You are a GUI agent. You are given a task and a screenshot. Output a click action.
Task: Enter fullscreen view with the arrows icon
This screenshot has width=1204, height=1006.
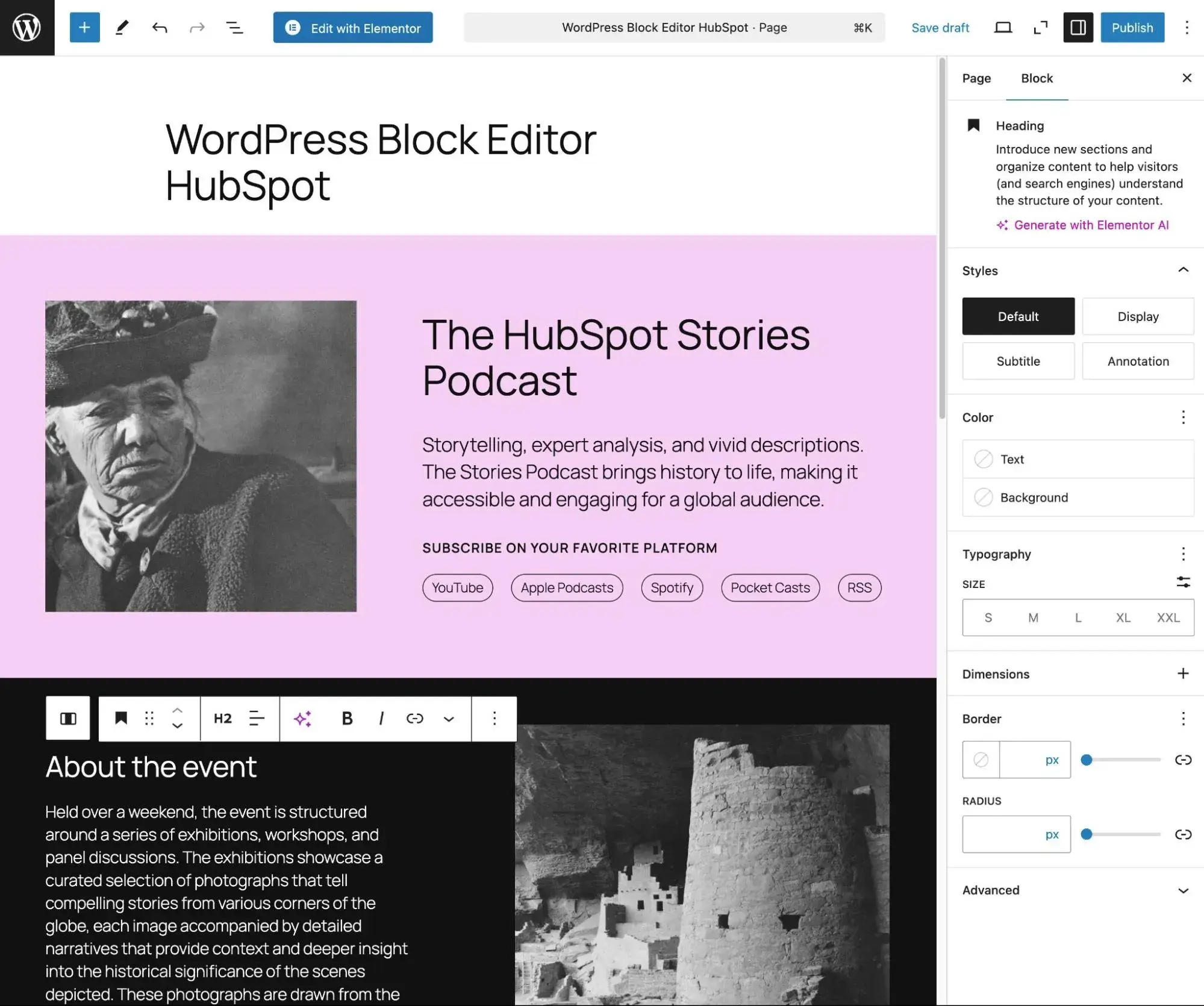(1040, 28)
